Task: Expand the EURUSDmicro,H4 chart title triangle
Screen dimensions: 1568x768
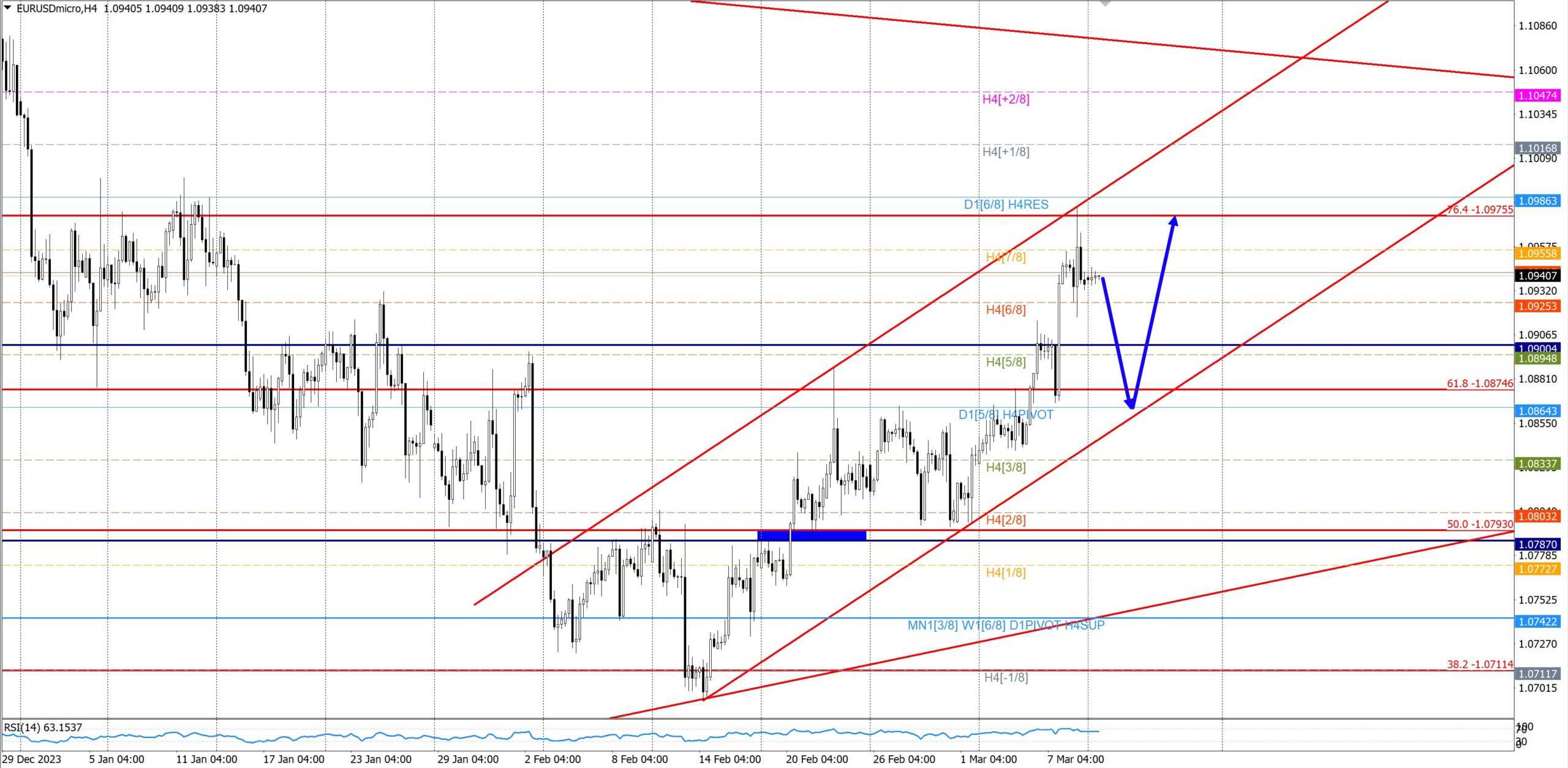Action: (x=7, y=7)
